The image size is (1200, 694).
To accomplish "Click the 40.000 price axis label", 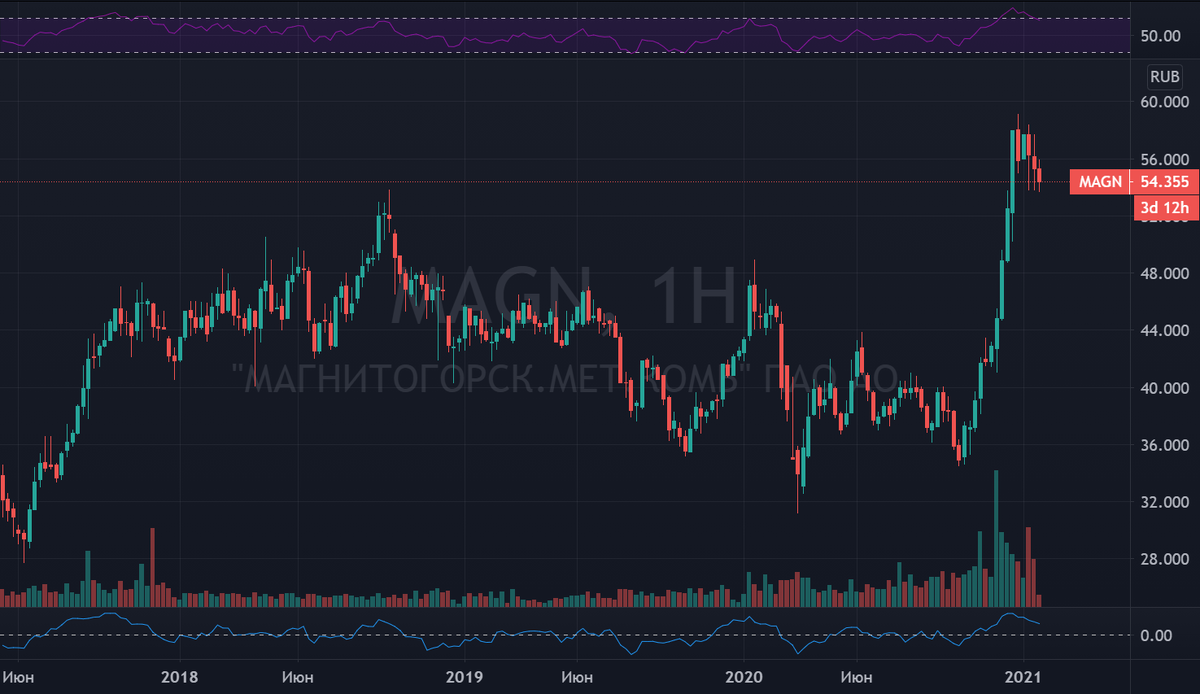I will 1165,388.
